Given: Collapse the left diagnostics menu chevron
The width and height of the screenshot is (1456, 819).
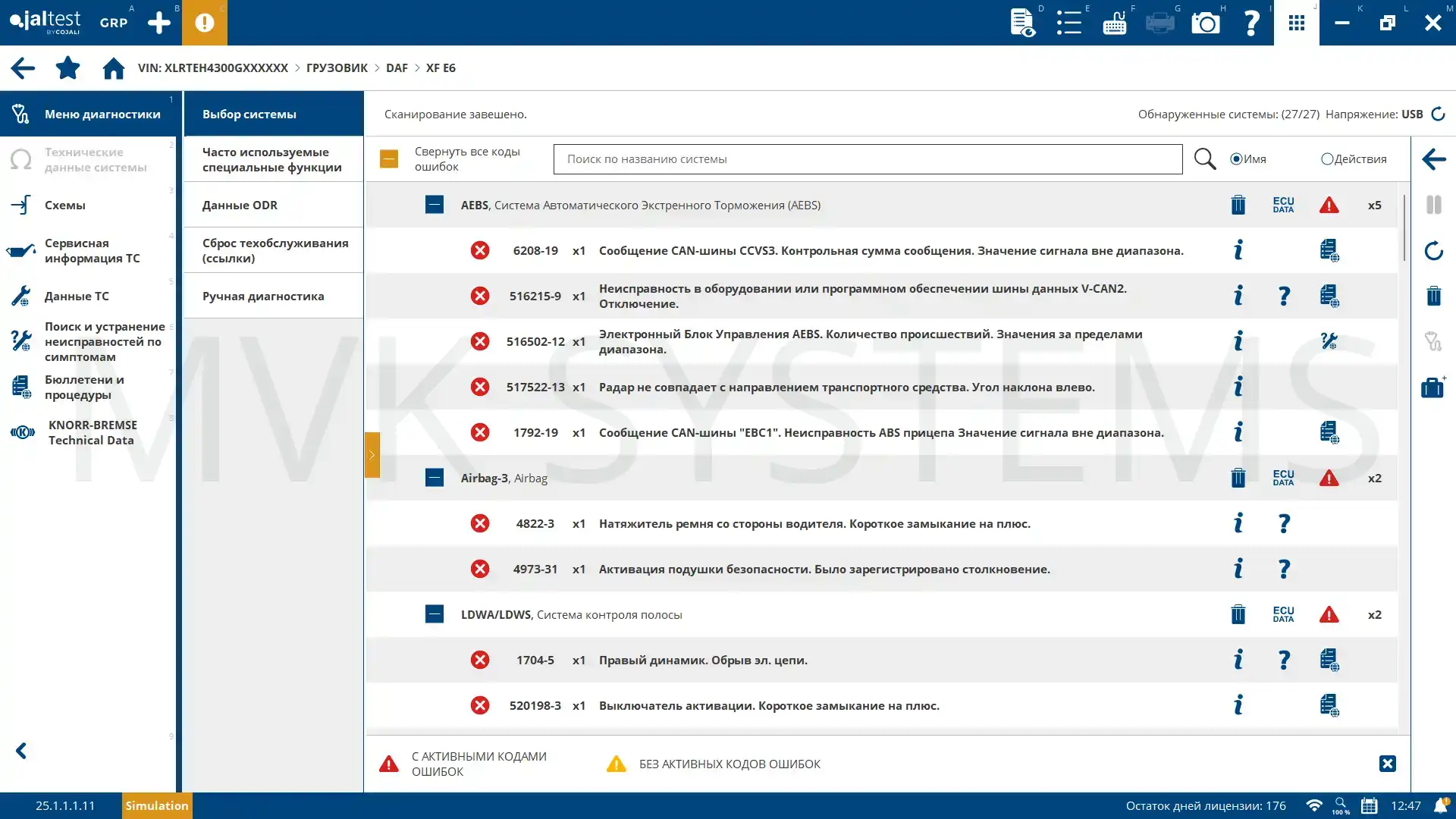Looking at the screenshot, I should click(21, 751).
